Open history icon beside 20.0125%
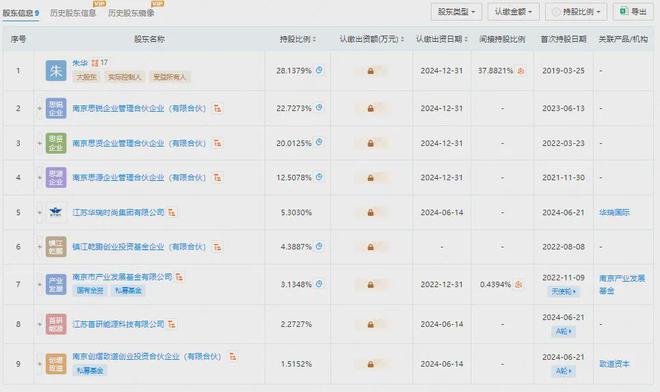 click(x=319, y=142)
